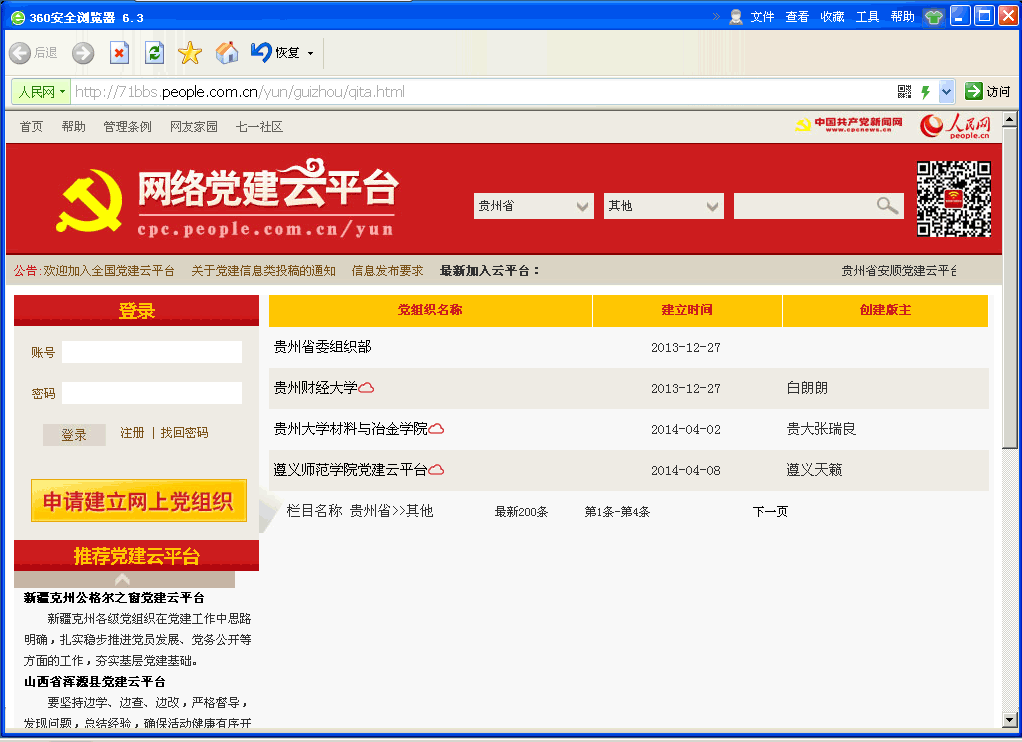Collapse the recommended list with the up chevron
The width and height of the screenshot is (1022, 742).
[123, 579]
